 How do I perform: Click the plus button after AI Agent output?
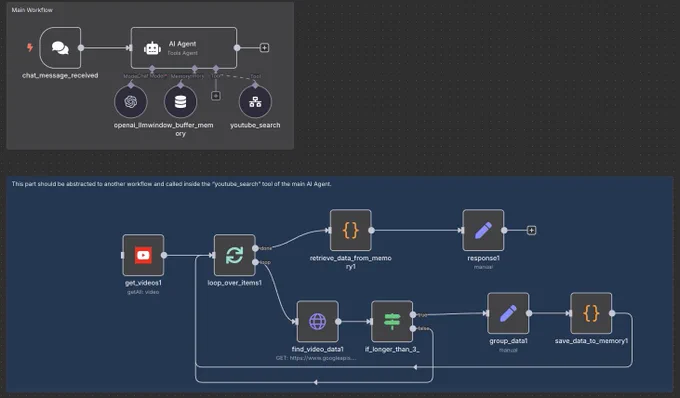[265, 48]
